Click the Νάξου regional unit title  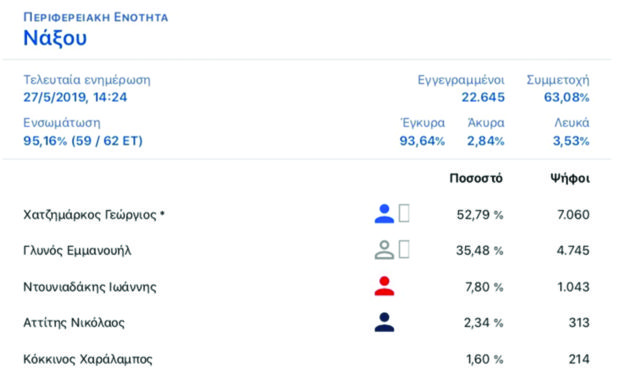click(55, 38)
